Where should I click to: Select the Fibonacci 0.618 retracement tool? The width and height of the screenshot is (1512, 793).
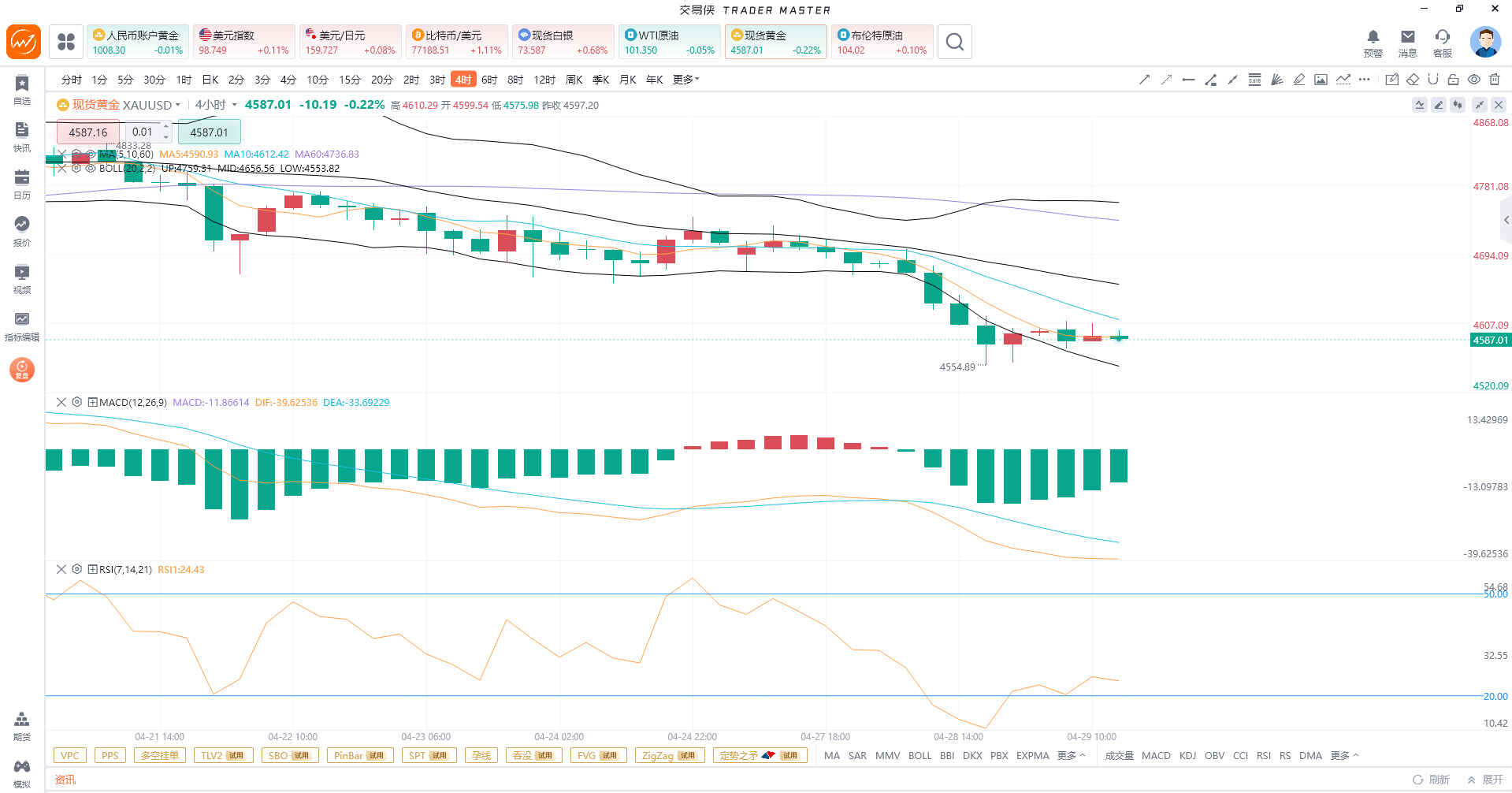click(1254, 80)
